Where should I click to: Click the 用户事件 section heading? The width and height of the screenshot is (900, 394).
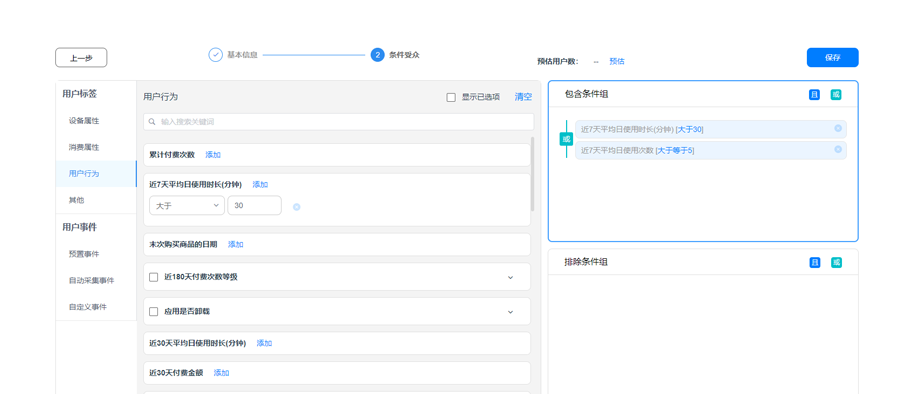[79, 227]
